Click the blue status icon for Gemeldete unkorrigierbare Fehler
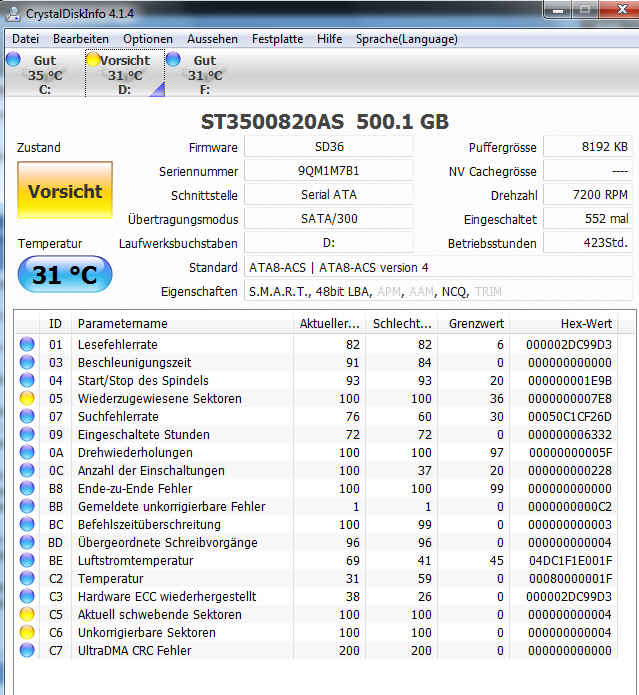 pos(27,506)
